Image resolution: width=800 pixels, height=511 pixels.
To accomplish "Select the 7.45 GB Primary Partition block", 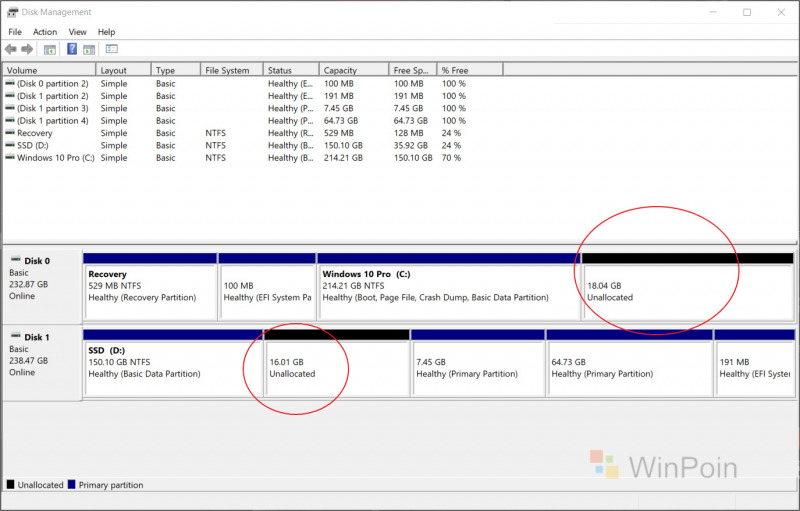I will [478, 363].
